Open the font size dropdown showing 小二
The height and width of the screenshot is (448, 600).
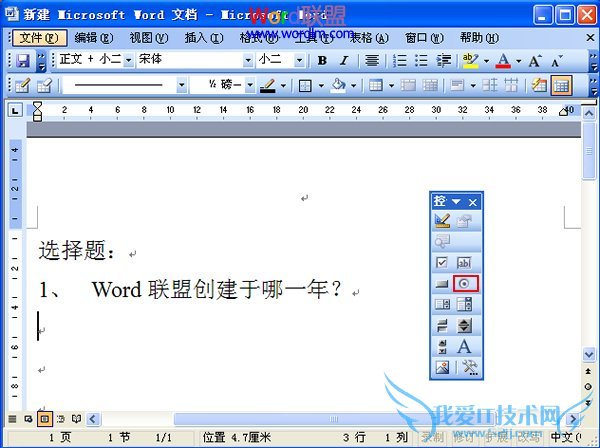pyautogui.click(x=299, y=61)
